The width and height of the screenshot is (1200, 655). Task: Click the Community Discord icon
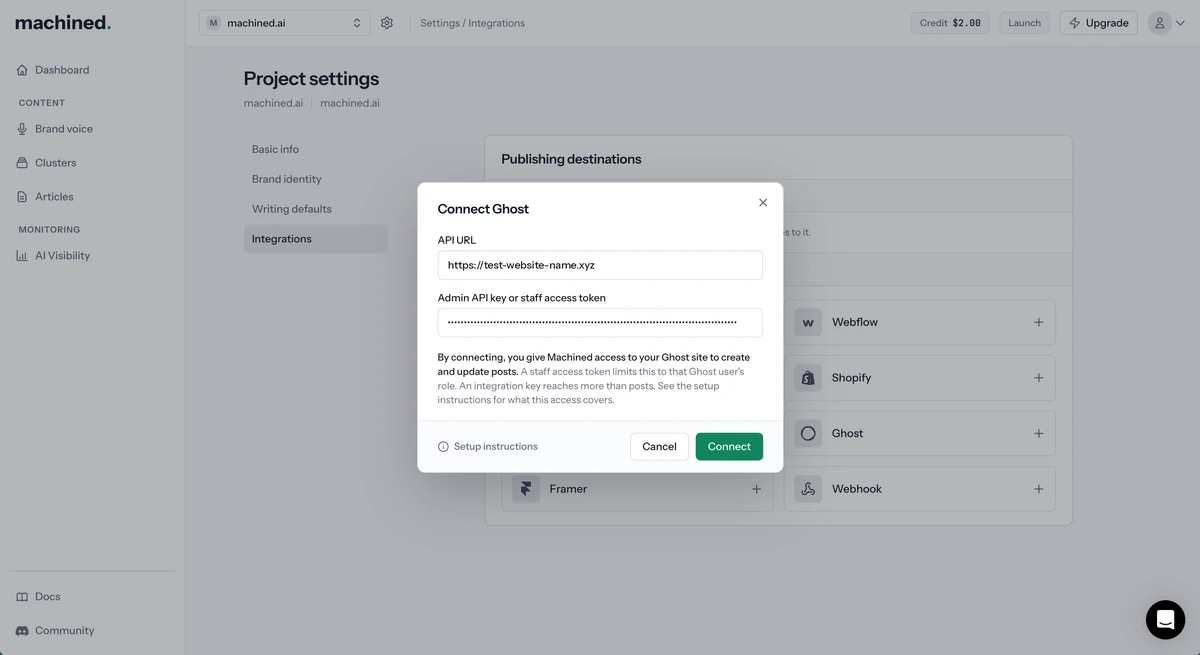tap(22, 631)
